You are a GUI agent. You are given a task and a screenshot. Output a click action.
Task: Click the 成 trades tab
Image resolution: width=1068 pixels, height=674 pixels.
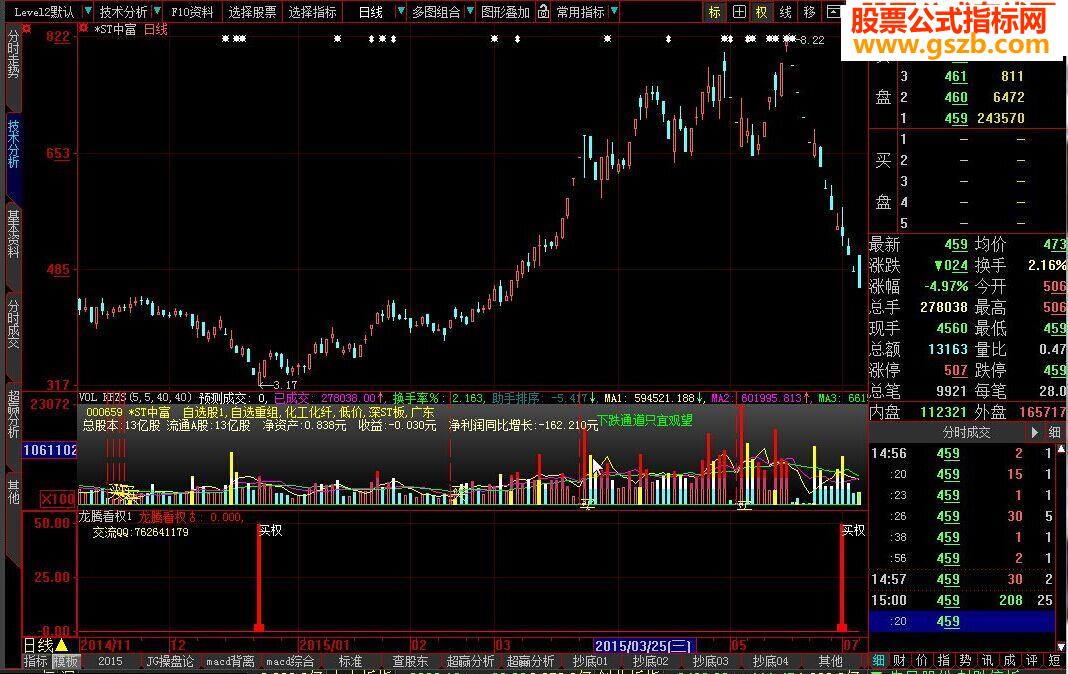(1009, 660)
